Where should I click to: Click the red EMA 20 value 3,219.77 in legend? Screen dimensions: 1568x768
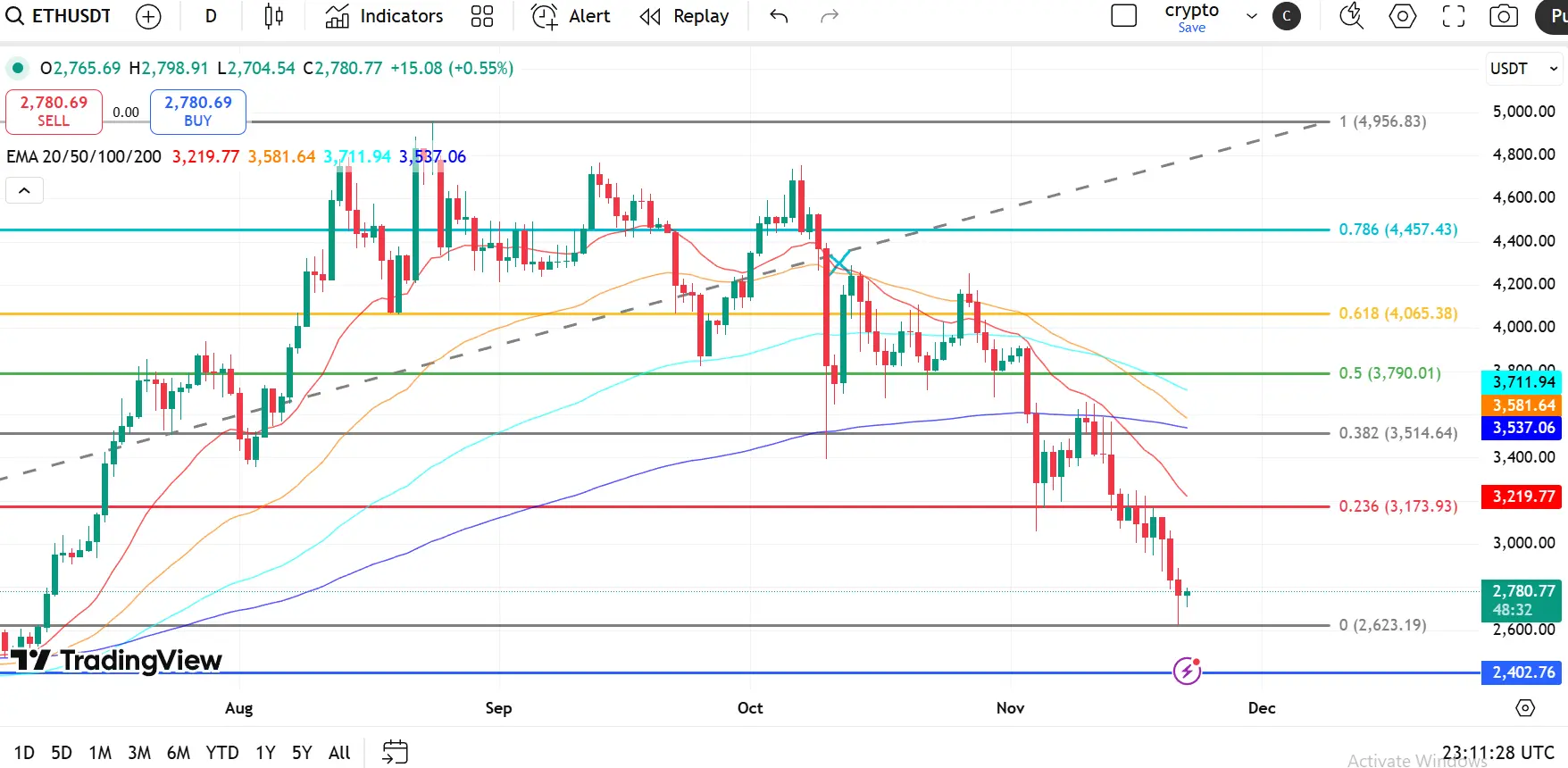[205, 157]
